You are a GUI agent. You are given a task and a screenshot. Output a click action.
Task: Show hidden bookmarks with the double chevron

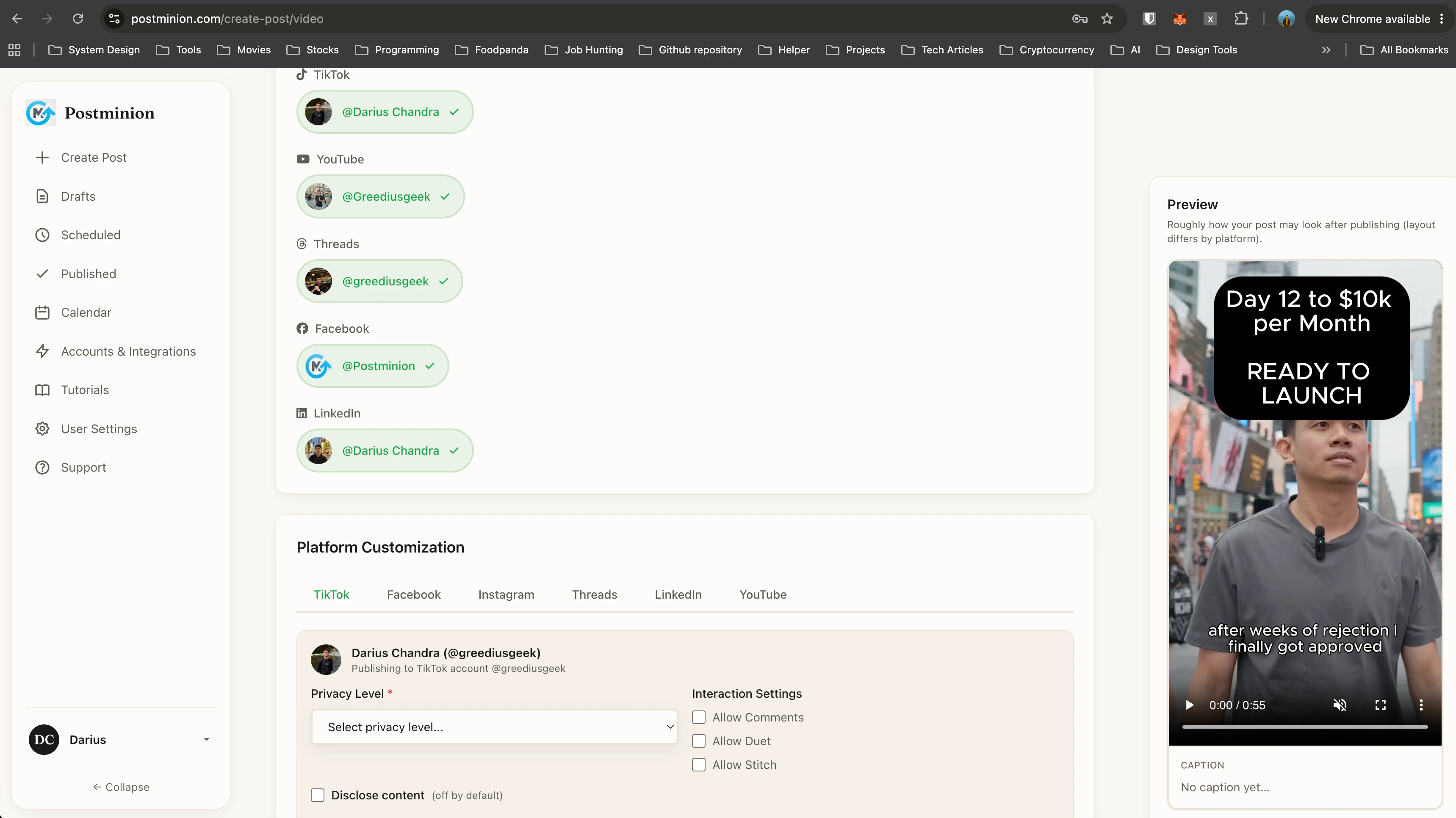(1326, 50)
